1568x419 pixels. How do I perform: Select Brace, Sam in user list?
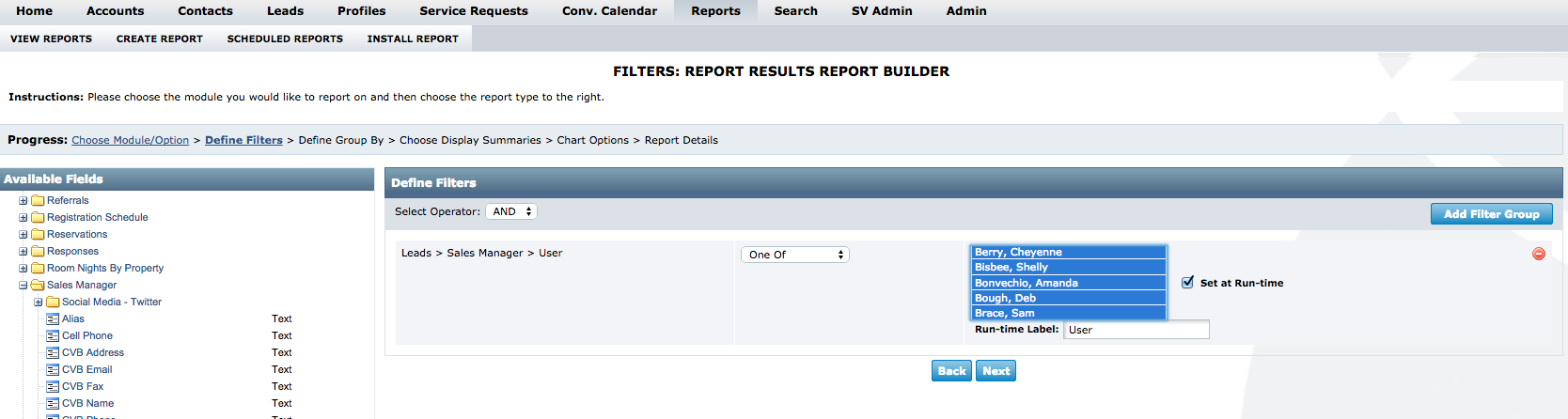coord(1068,313)
